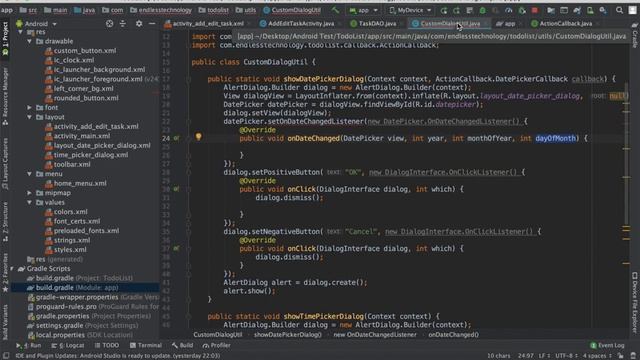Click the Select Opened File target icon
640x360 pixels.
click(109, 24)
